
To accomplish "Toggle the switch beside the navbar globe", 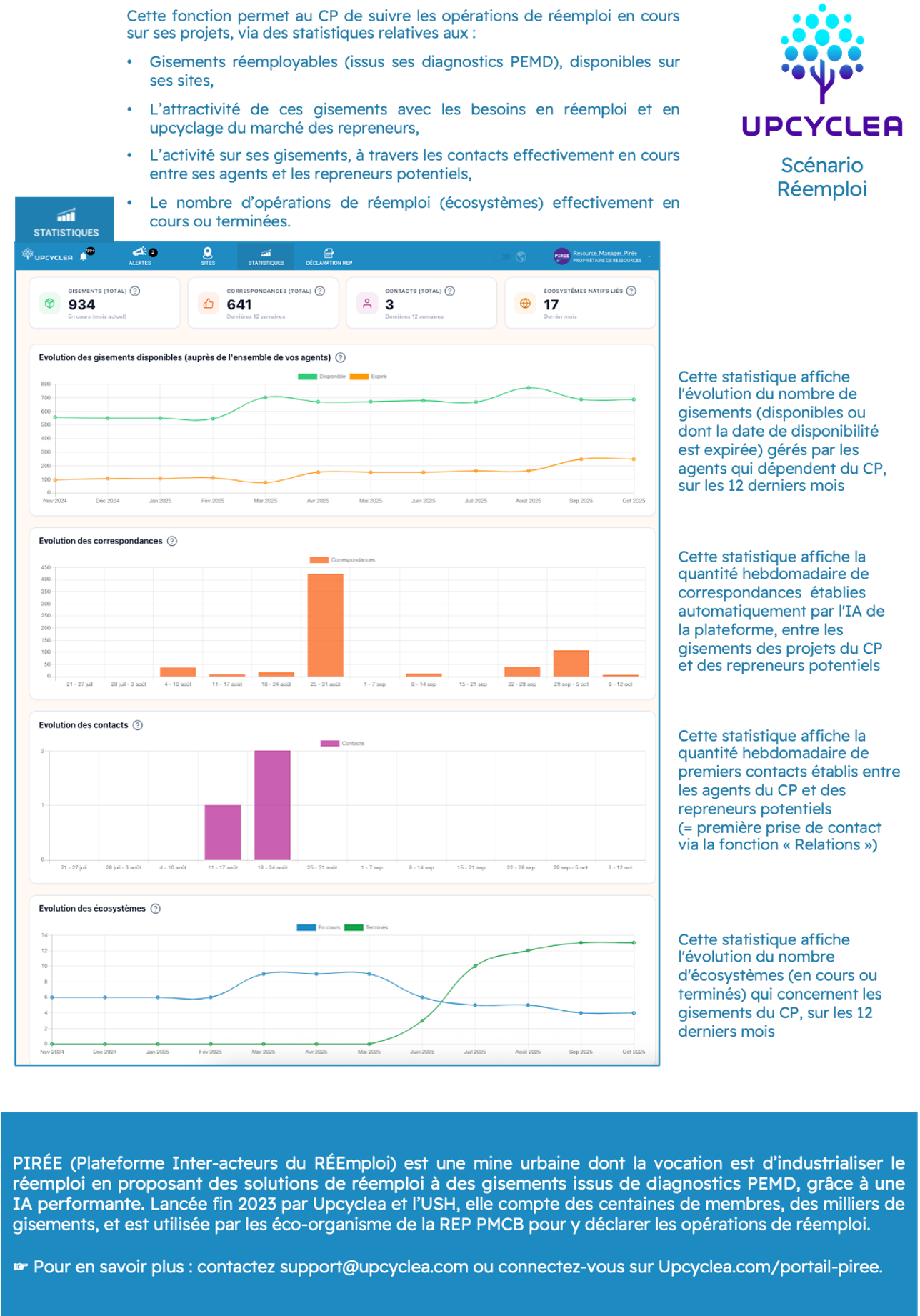I will coord(504,257).
